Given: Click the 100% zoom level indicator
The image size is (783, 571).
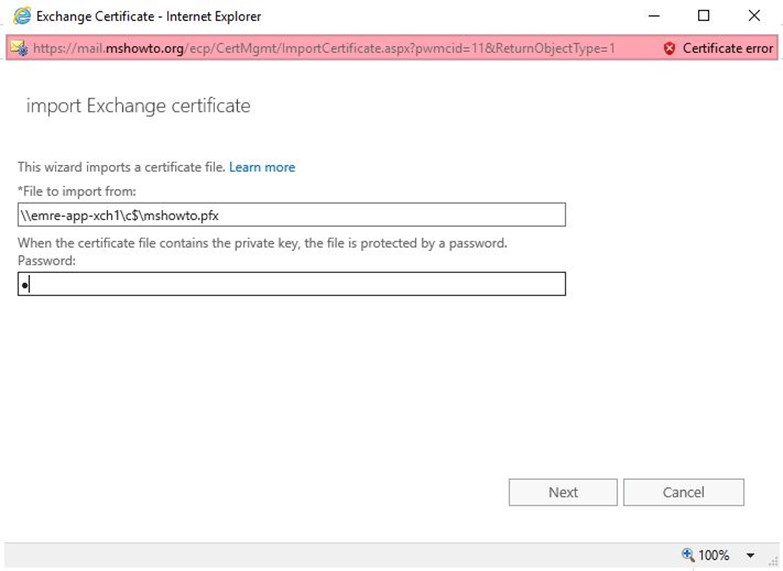Looking at the screenshot, I should tap(714, 555).
